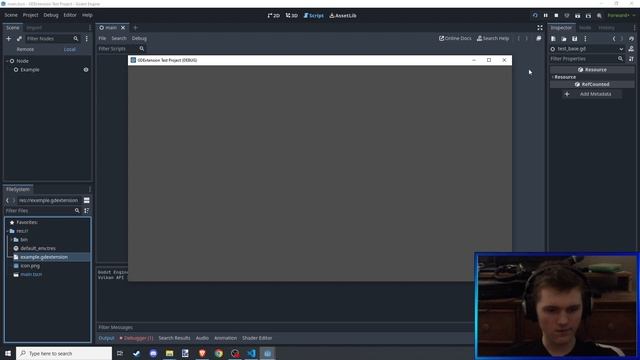Stop the running project
This screenshot has height=360, width=640.
click(x=556, y=16)
